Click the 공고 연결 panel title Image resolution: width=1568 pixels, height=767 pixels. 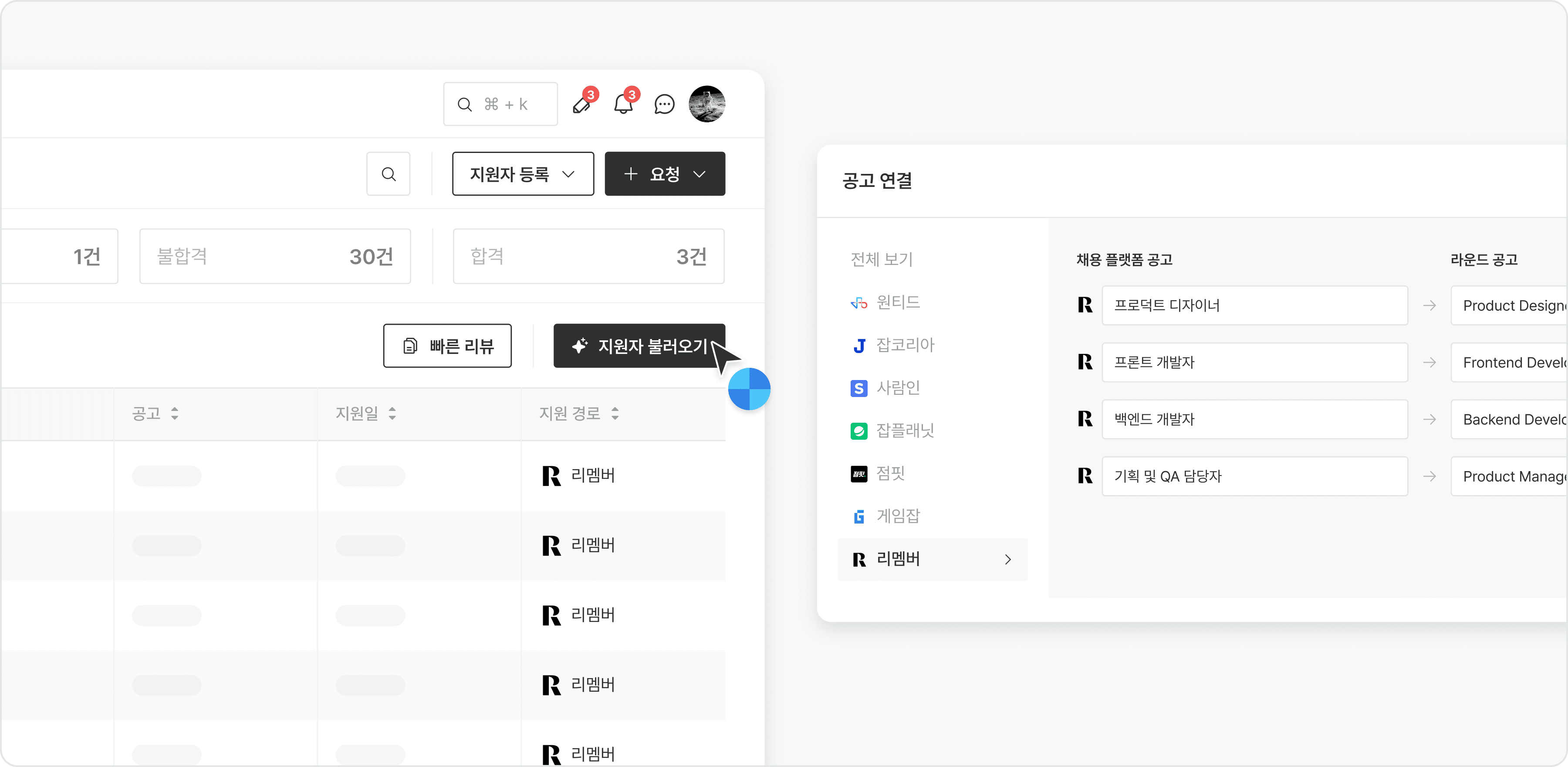click(876, 180)
